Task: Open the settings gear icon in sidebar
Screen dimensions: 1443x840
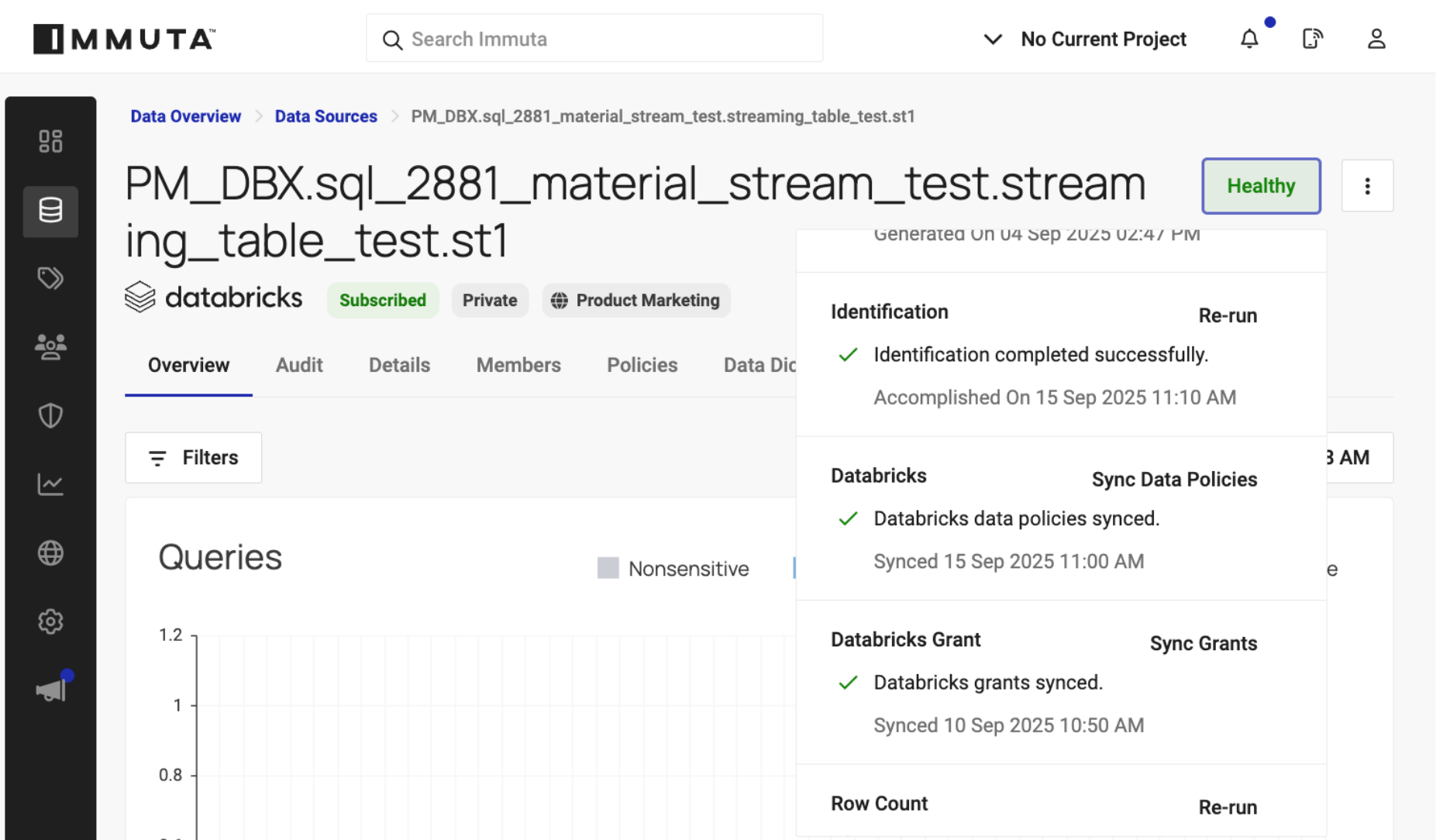Action: [x=50, y=621]
